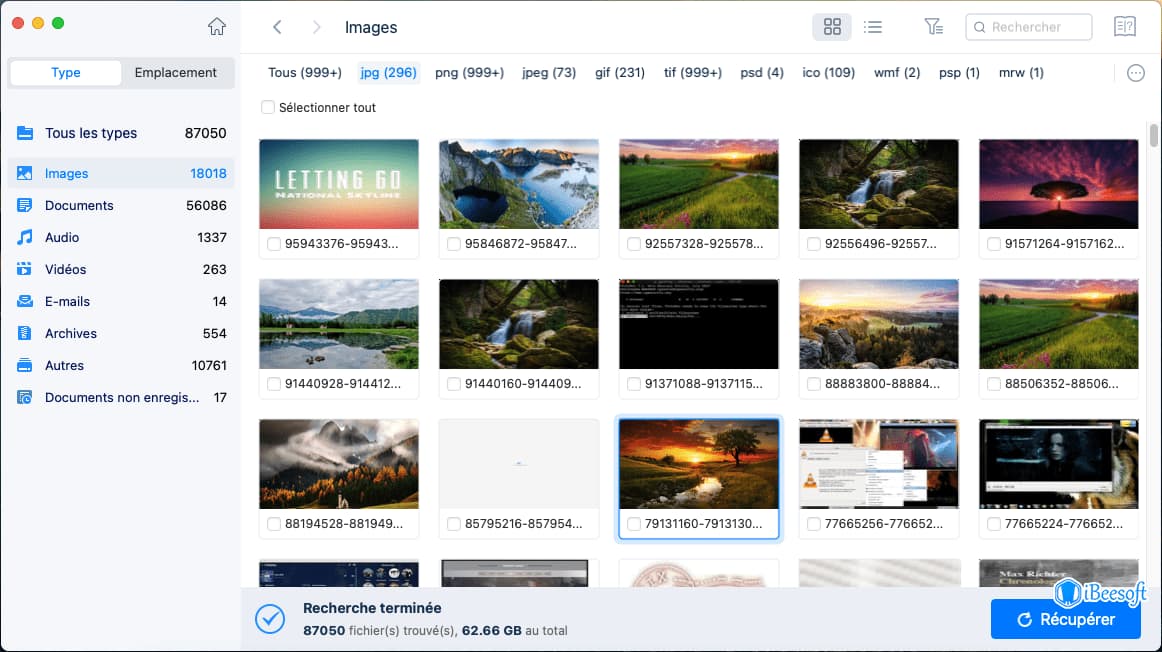Switch to the Emplacement tab
This screenshot has height=652, width=1162.
click(x=176, y=73)
